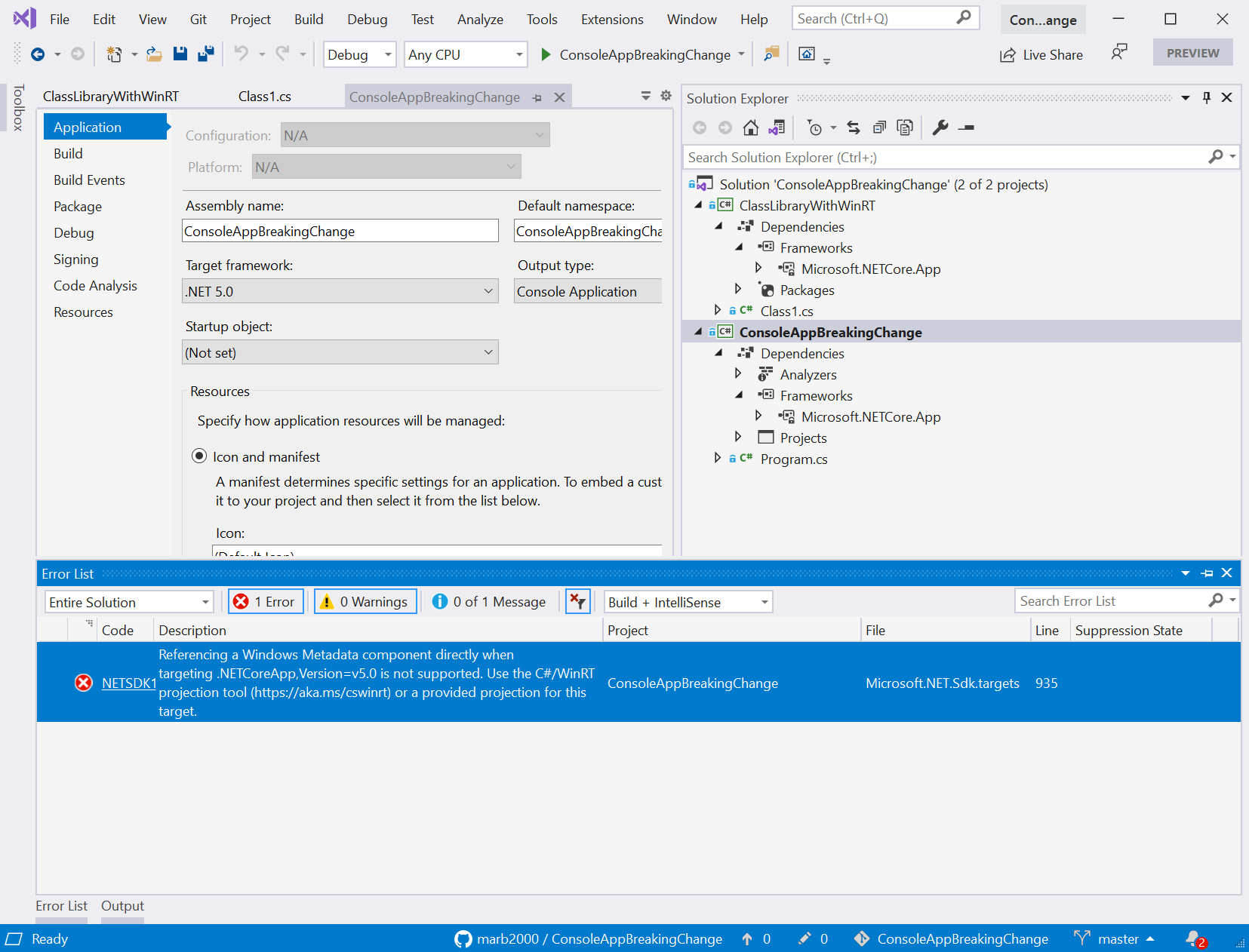The image size is (1249, 952).
Task: Toggle the 0 Warnings filter button
Action: click(365, 601)
